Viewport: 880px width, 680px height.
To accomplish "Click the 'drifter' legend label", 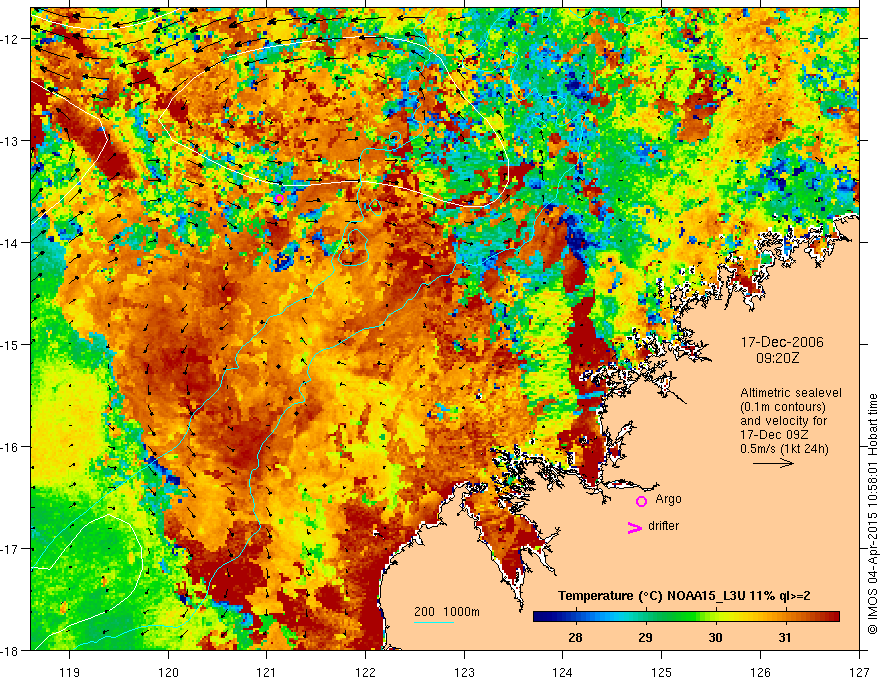I will 663,526.
